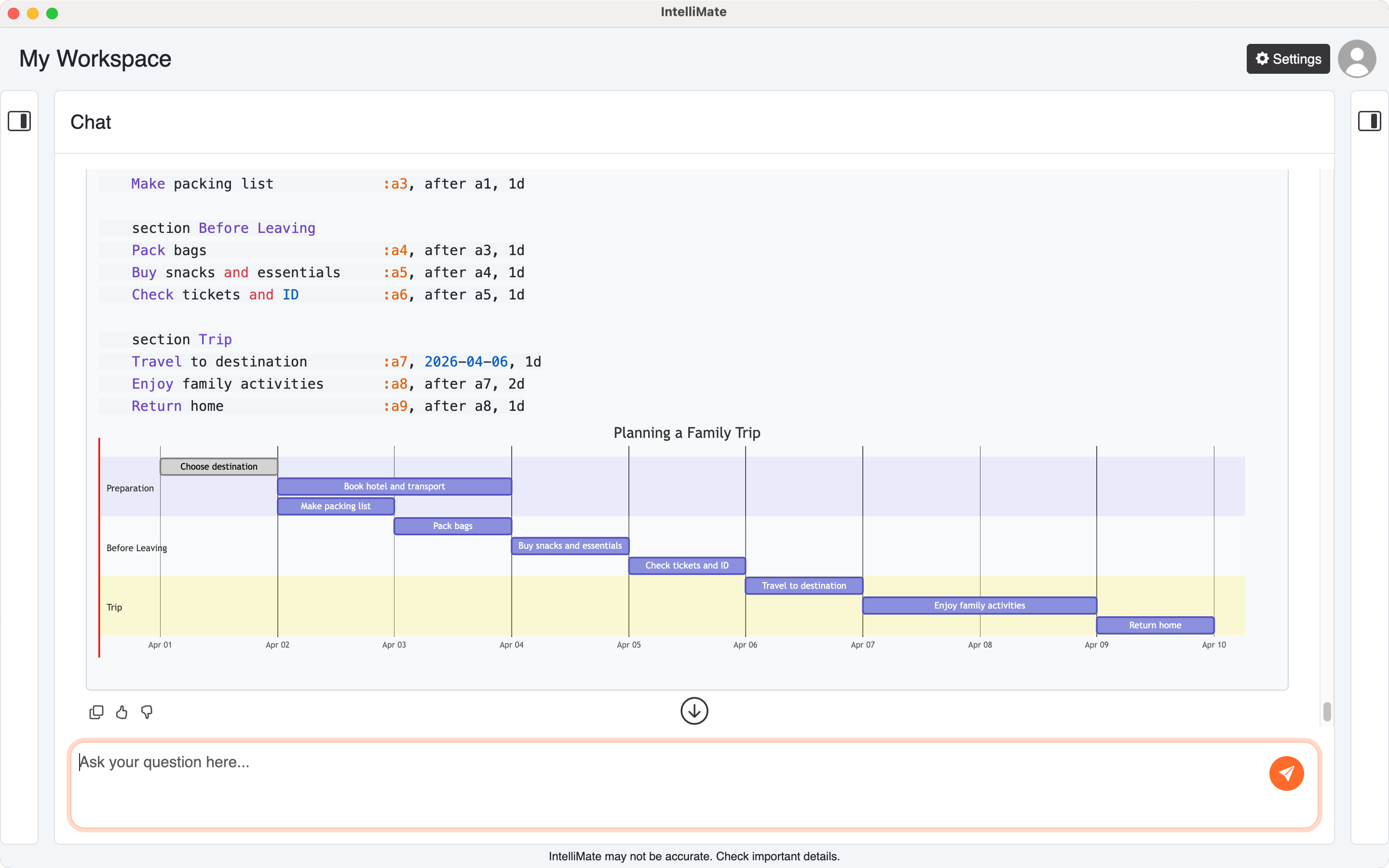This screenshot has width=1389, height=868.
Task: Give thumbs down feedback on the reply
Action: [x=147, y=712]
